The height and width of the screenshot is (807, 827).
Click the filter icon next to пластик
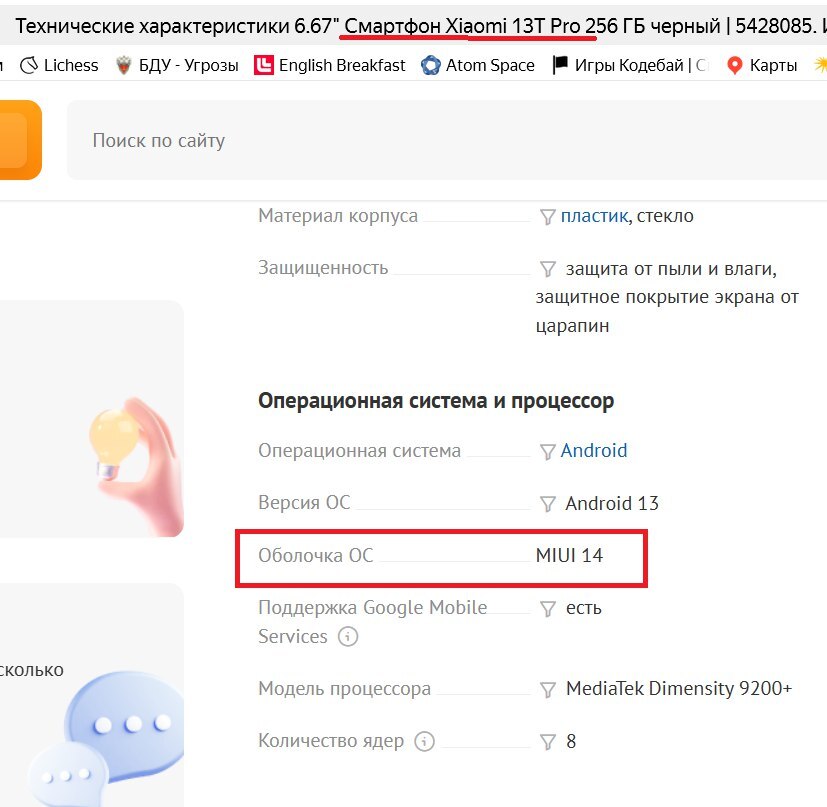[547, 216]
